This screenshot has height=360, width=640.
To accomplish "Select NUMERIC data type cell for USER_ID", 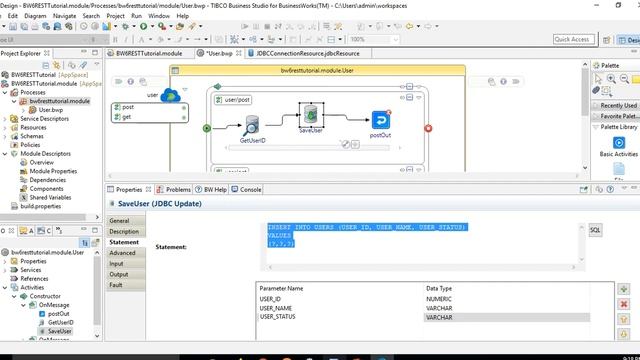I will [506, 299].
